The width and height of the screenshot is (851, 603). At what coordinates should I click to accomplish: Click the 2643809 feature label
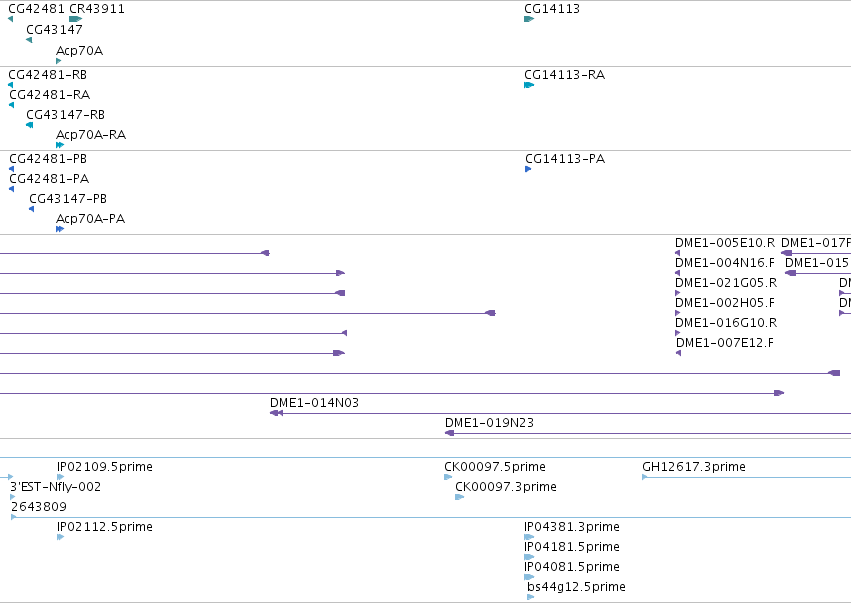point(39,507)
